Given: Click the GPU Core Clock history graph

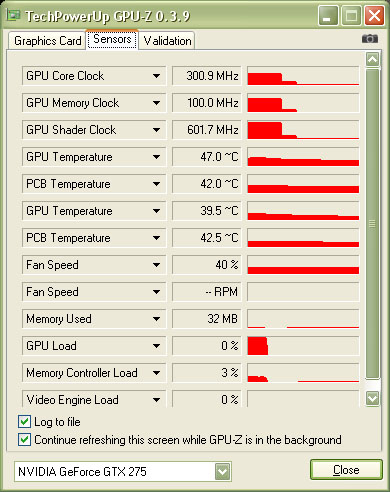Looking at the screenshot, I should coord(303,76).
